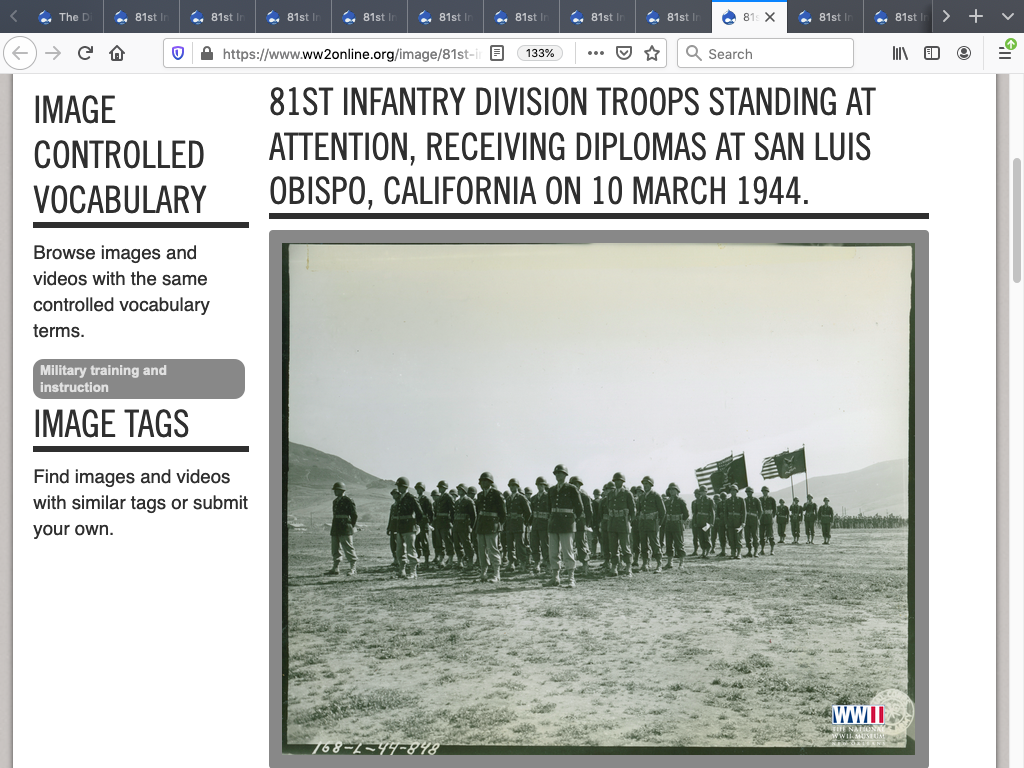Image resolution: width=1024 pixels, height=768 pixels.
Task: Save page to Pocket
Action: (x=624, y=54)
